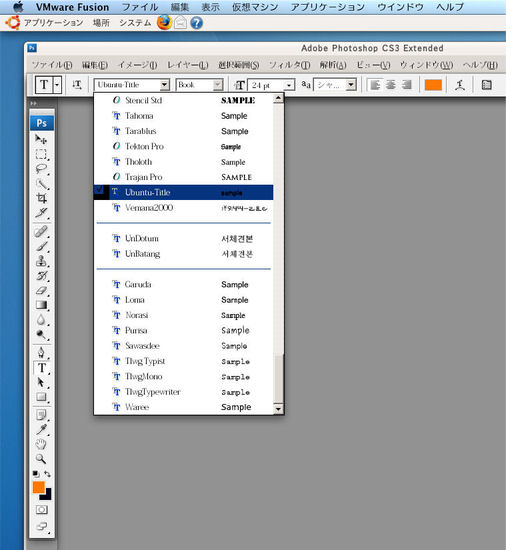
Task: Select the Zoom tool
Action: coord(41,459)
